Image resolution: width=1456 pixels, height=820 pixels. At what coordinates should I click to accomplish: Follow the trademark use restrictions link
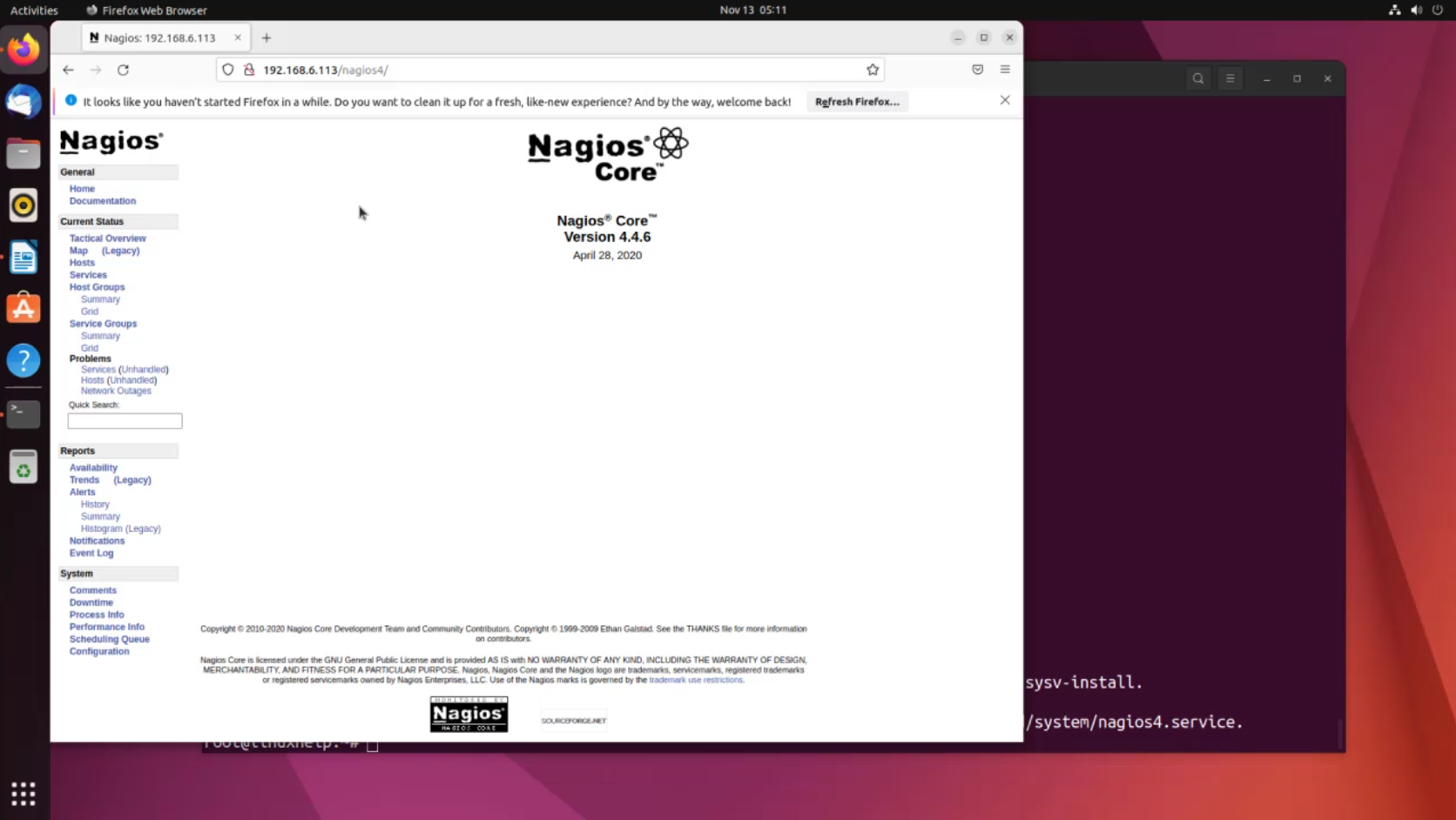pos(696,681)
